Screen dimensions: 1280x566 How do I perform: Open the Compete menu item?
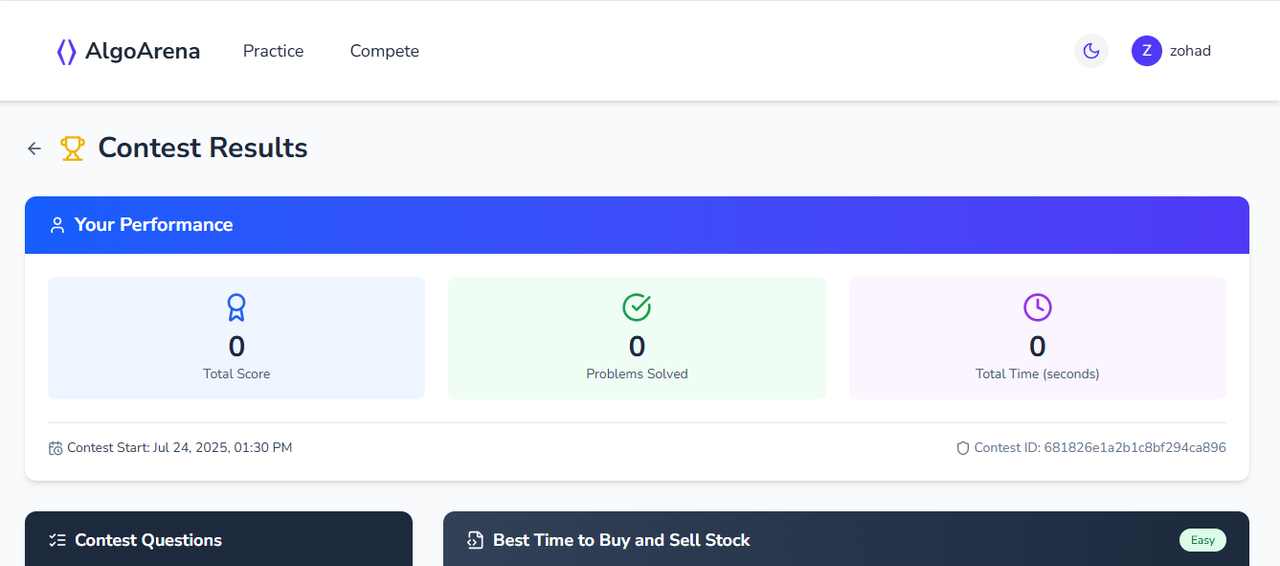pos(384,51)
